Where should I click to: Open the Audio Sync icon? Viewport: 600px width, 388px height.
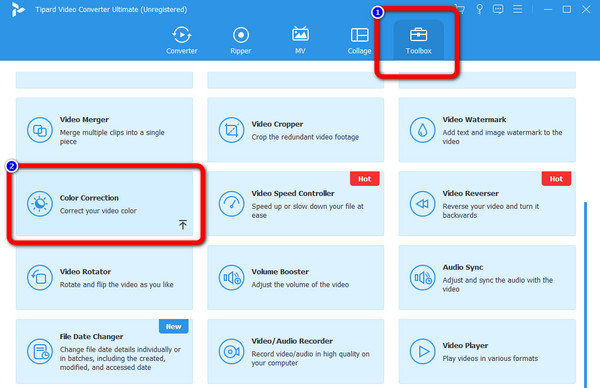(422, 278)
